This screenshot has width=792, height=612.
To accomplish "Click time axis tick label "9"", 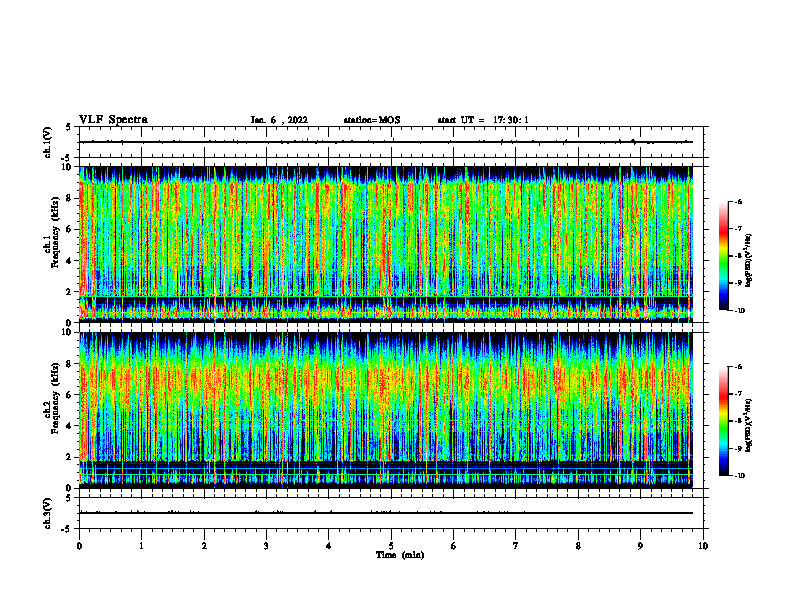I will 640,546.
